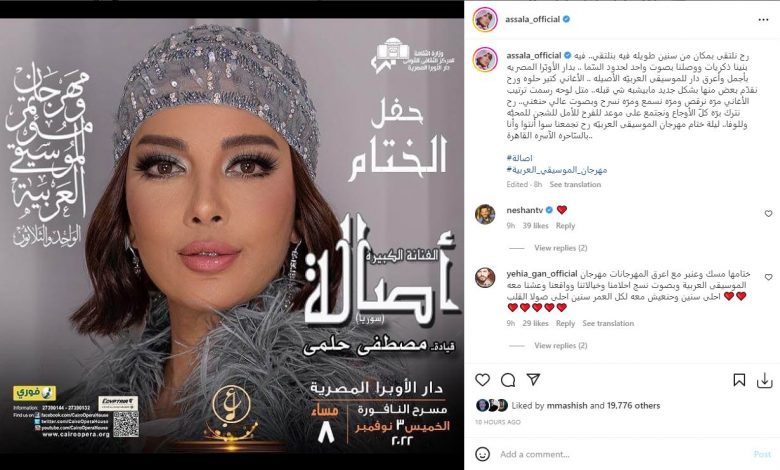Open the #اصالة hashtag link
This screenshot has height=470, width=780.
tap(519, 158)
